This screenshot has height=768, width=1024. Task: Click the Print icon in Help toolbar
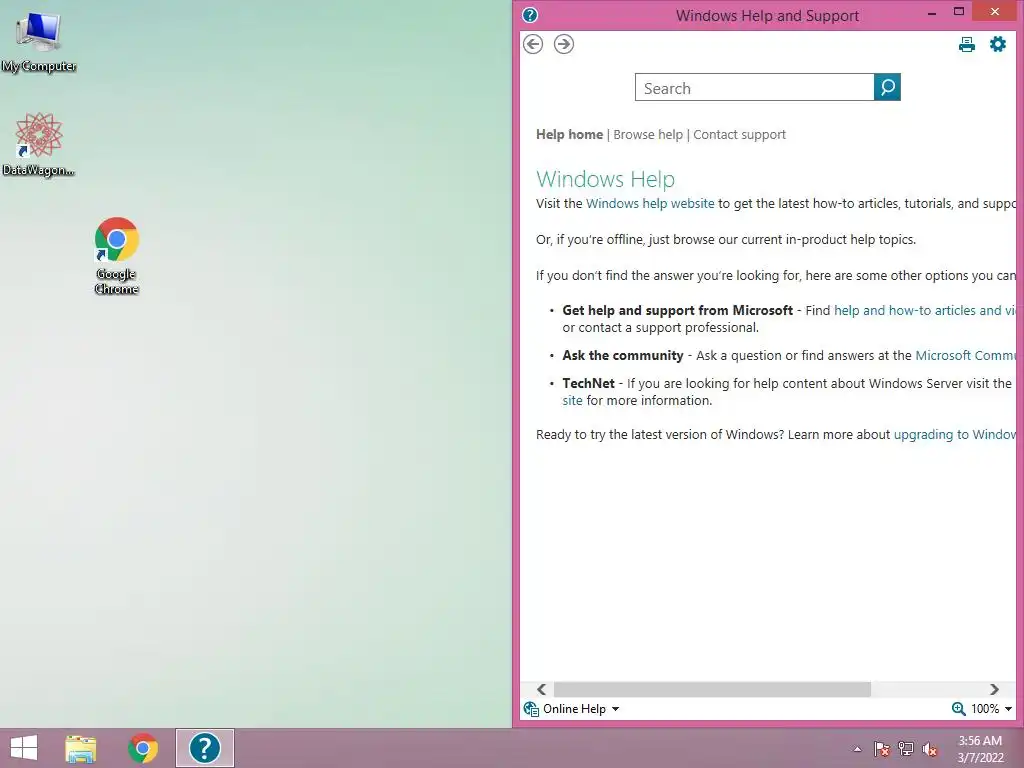coord(967,44)
